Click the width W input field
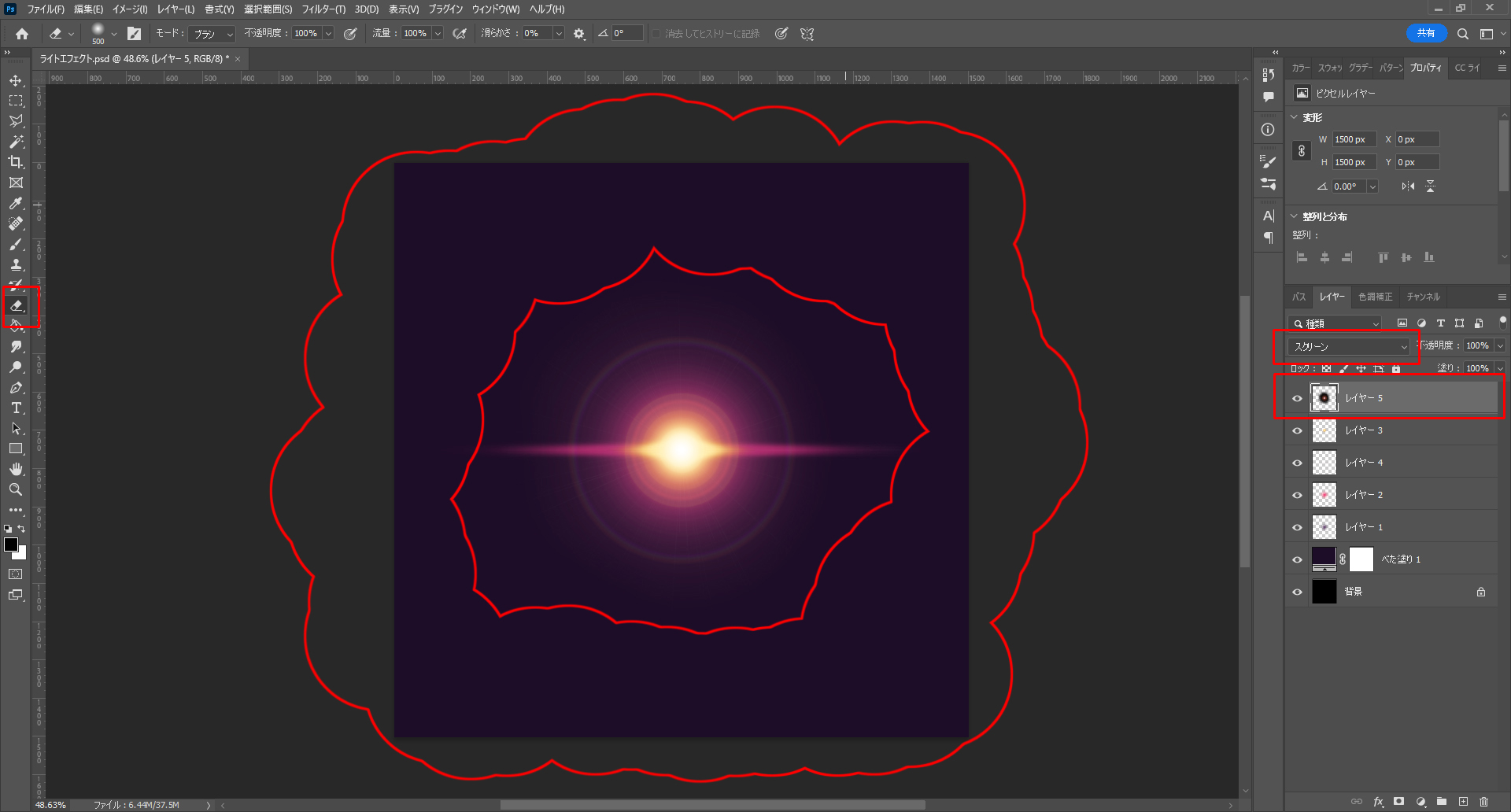The height and width of the screenshot is (812, 1511). coord(1354,139)
